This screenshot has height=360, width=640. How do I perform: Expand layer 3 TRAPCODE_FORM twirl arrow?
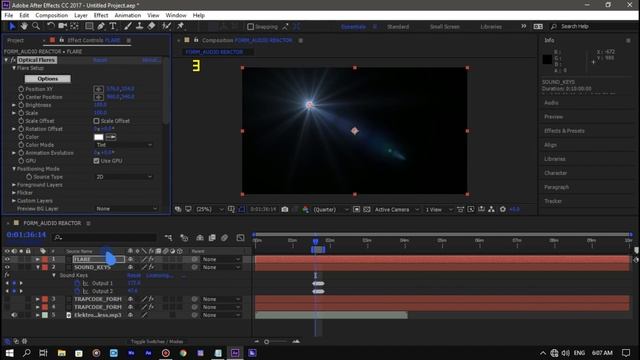click(38, 299)
